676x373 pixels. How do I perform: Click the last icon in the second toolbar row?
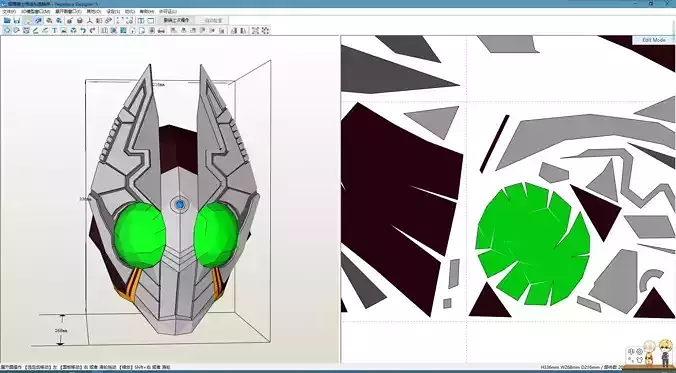265,30
